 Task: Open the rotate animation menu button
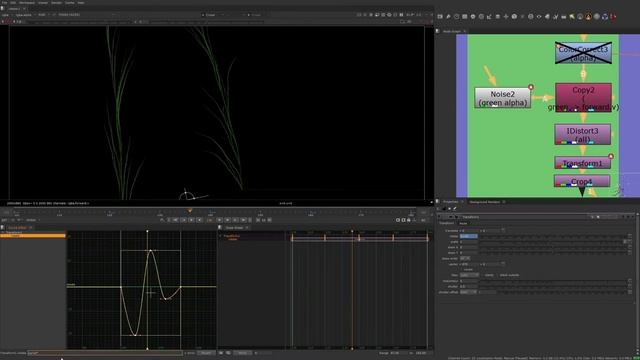(630, 236)
